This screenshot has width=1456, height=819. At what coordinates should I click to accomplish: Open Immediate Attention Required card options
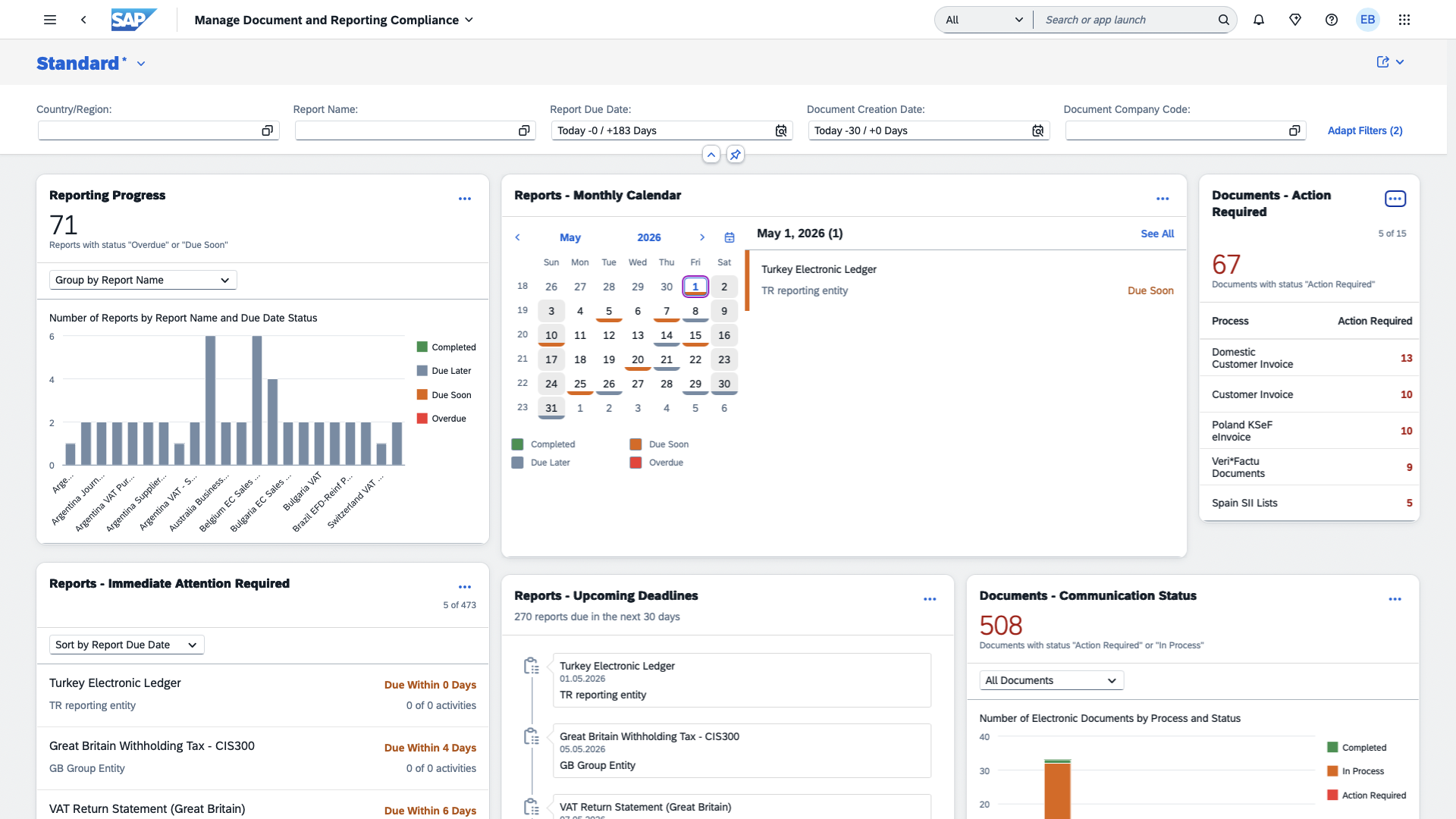pos(465,587)
